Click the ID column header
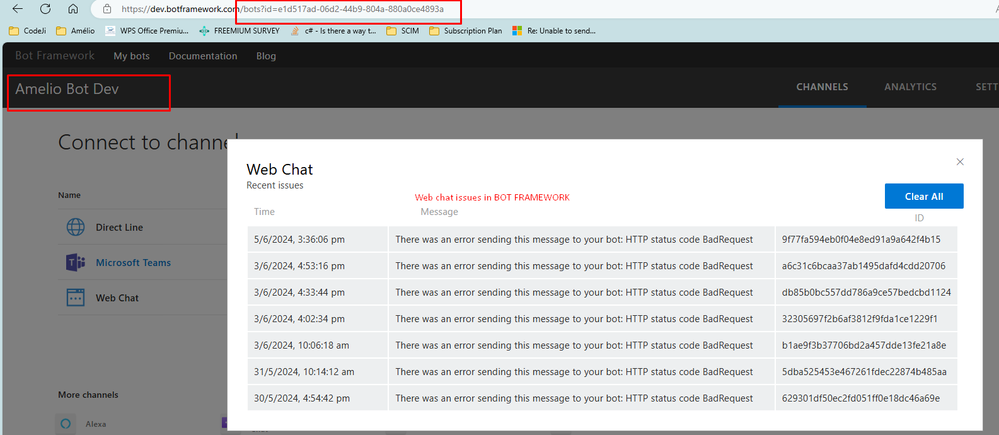999x435 pixels. pos(919,218)
